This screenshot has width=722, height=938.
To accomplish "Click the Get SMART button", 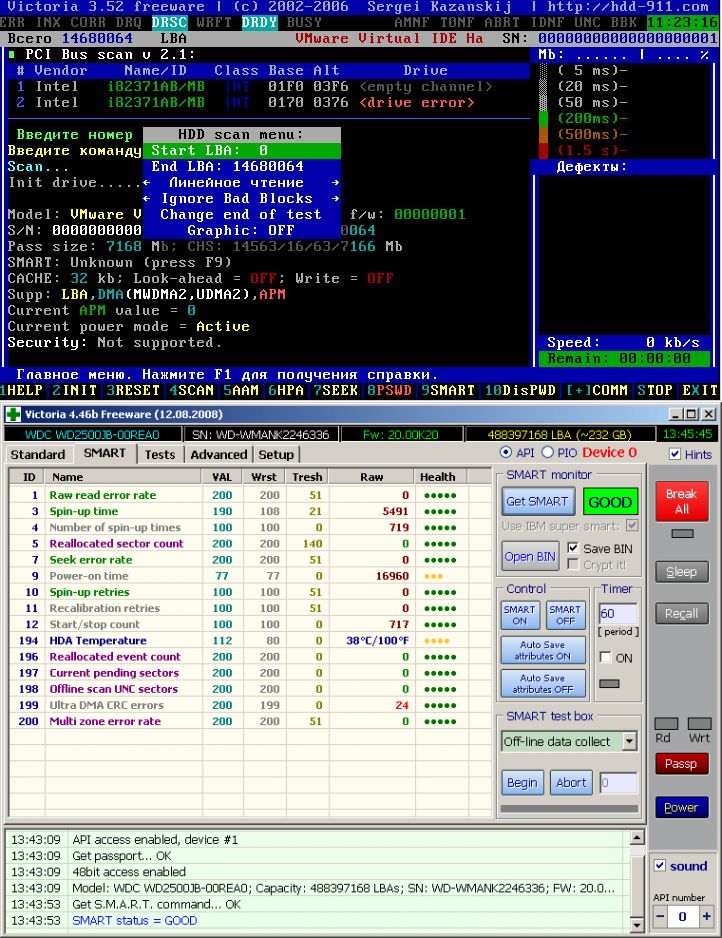I will [538, 501].
